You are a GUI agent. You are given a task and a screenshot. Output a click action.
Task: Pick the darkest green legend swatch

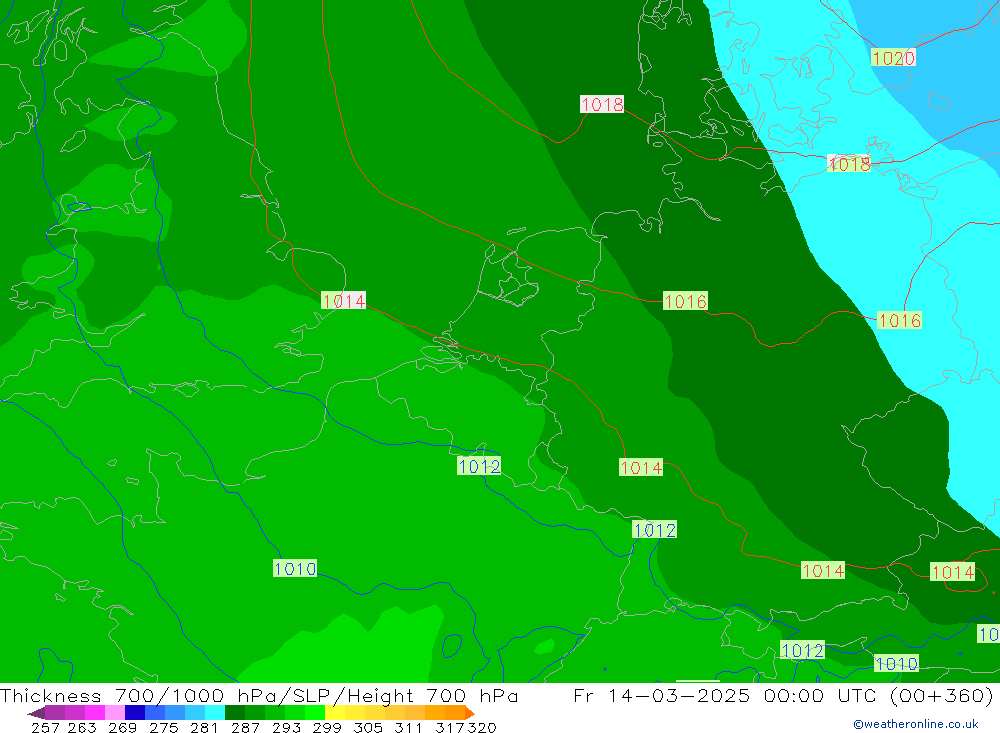click(235, 713)
